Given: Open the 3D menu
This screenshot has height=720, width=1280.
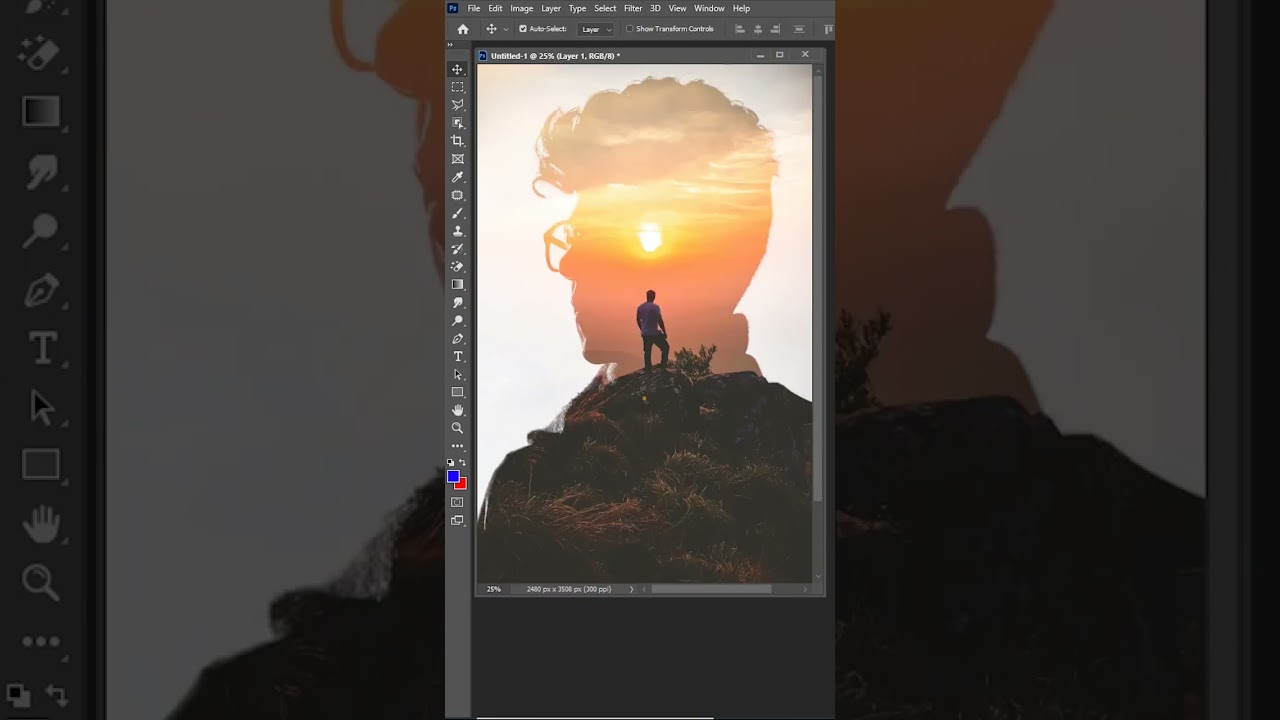Looking at the screenshot, I should coord(655,8).
